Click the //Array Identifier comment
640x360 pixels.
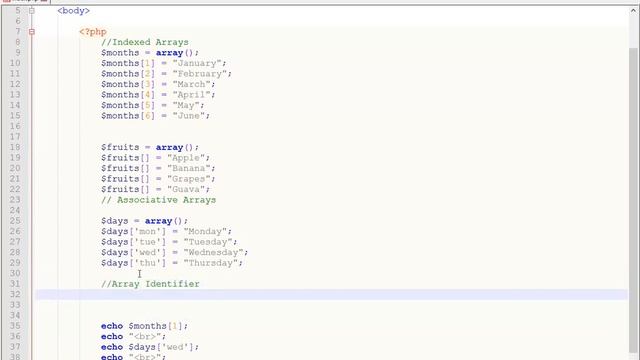(x=150, y=284)
